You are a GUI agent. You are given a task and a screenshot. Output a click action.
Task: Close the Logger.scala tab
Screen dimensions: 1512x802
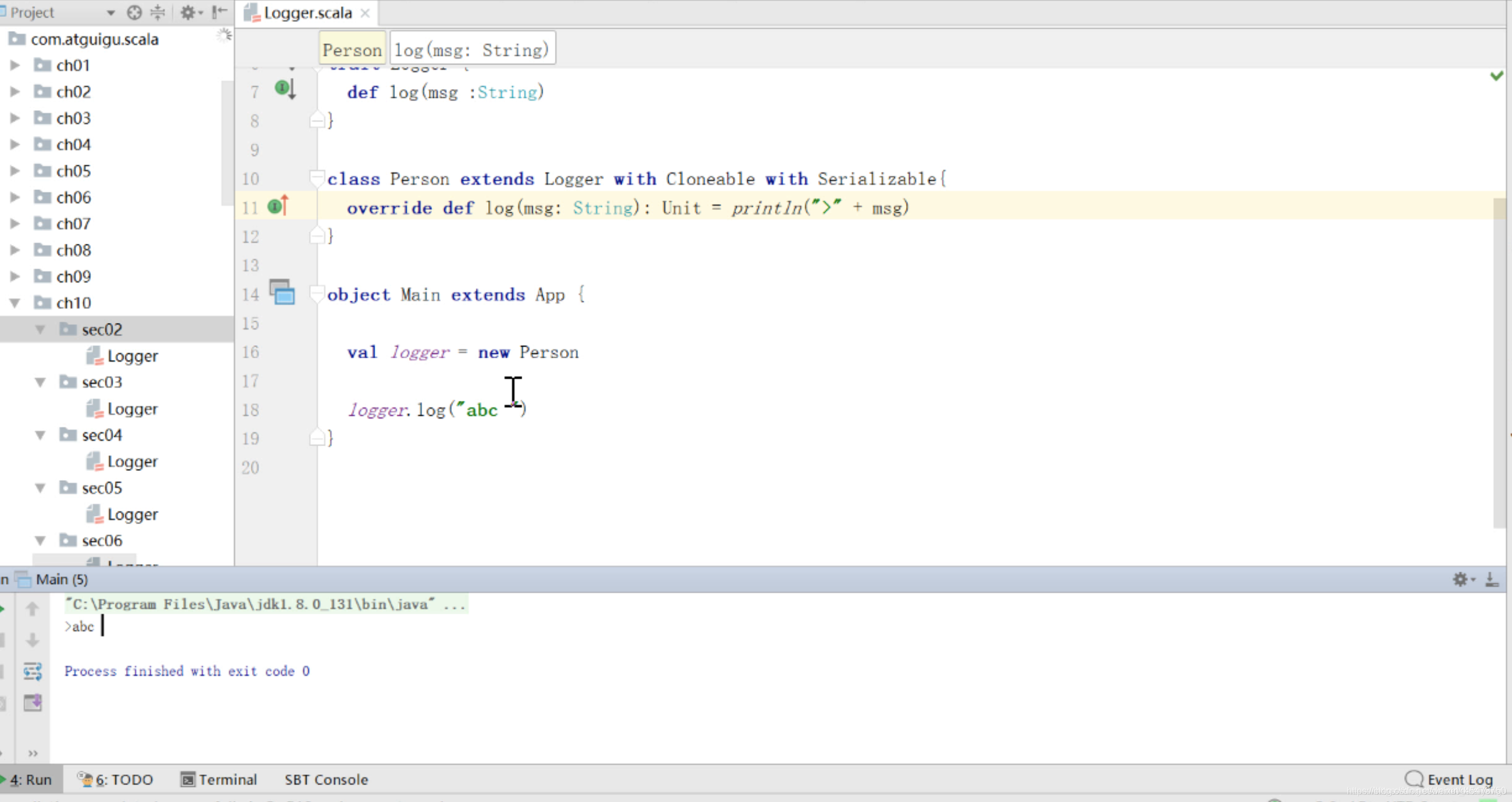[x=365, y=13]
